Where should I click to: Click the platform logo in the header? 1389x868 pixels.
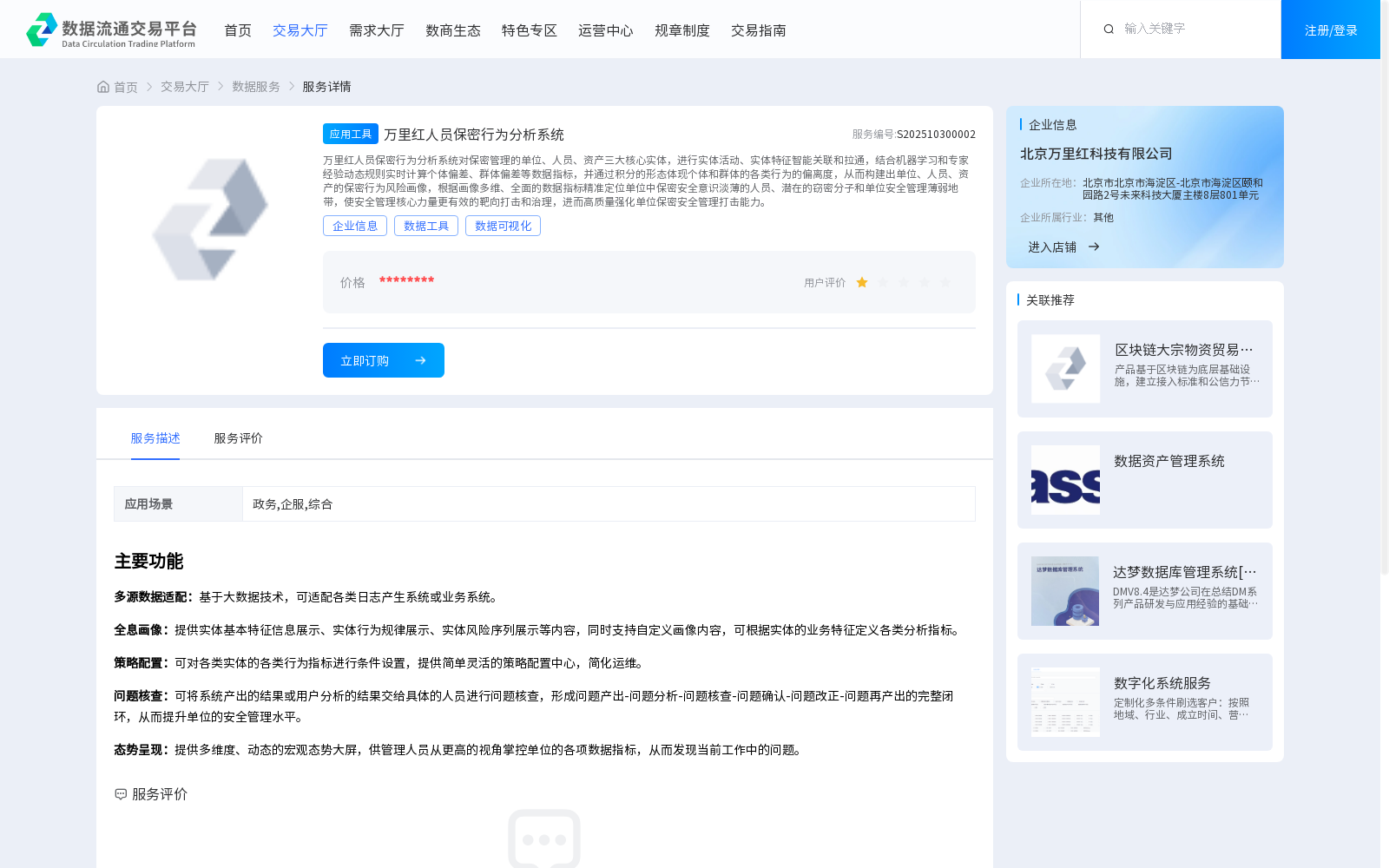(x=111, y=30)
